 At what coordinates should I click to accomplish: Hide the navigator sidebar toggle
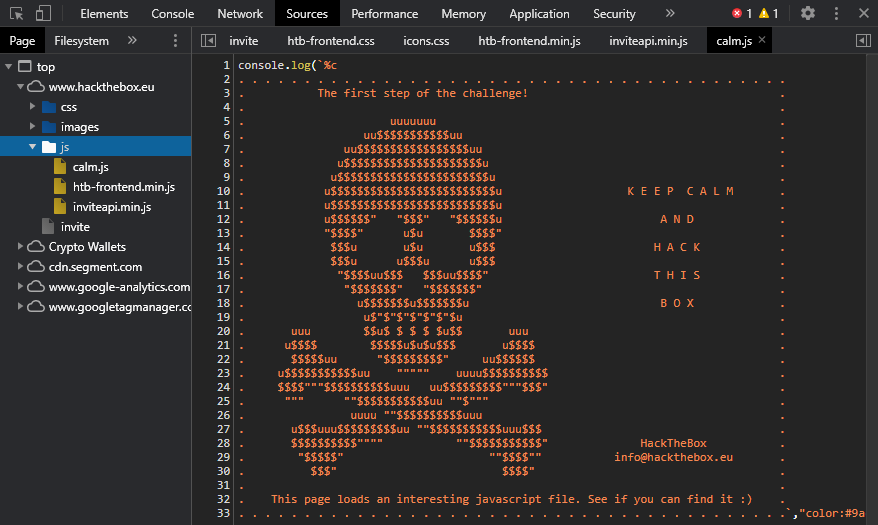pos(208,40)
